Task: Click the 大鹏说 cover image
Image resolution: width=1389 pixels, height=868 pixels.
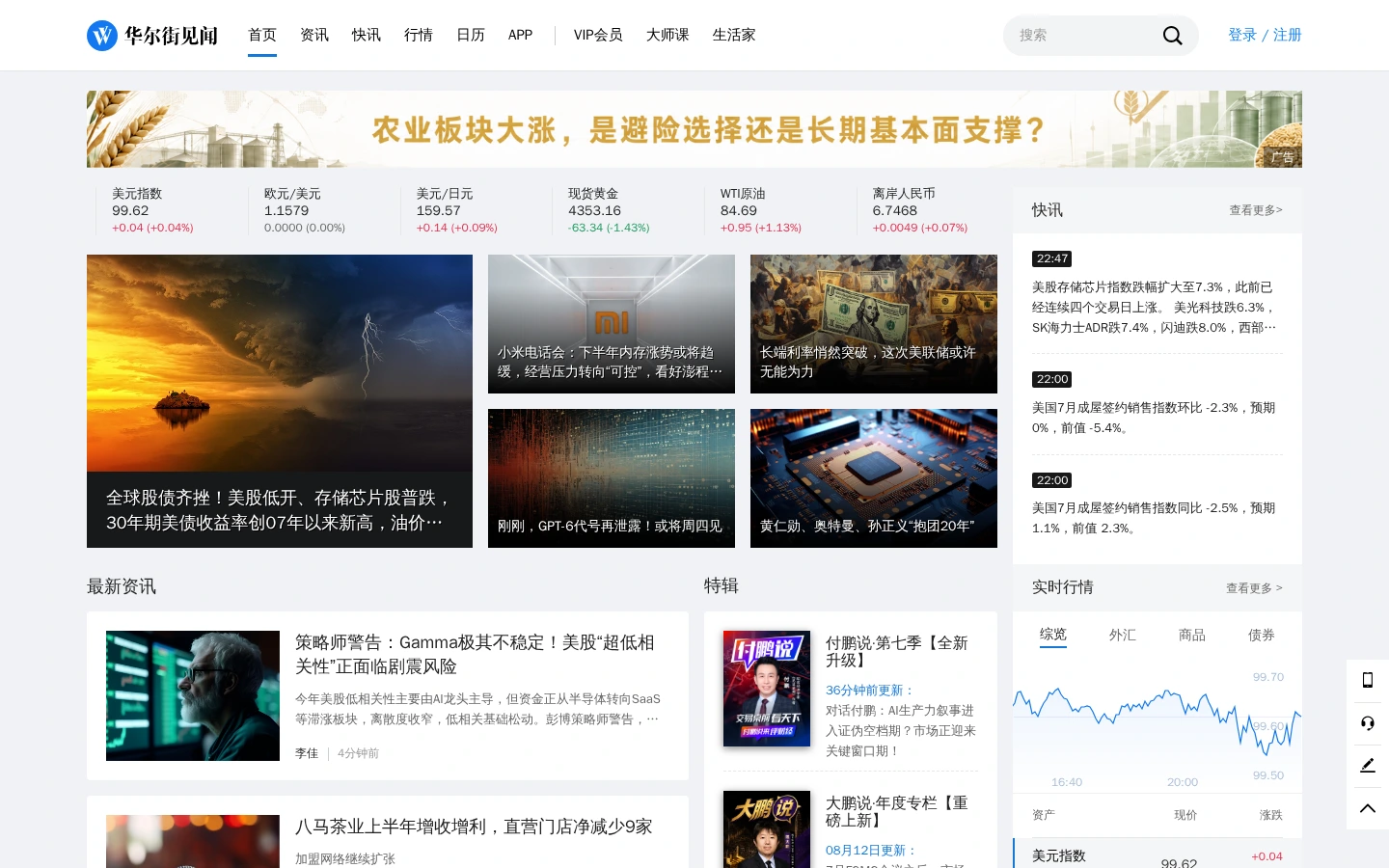Action: tap(767, 829)
